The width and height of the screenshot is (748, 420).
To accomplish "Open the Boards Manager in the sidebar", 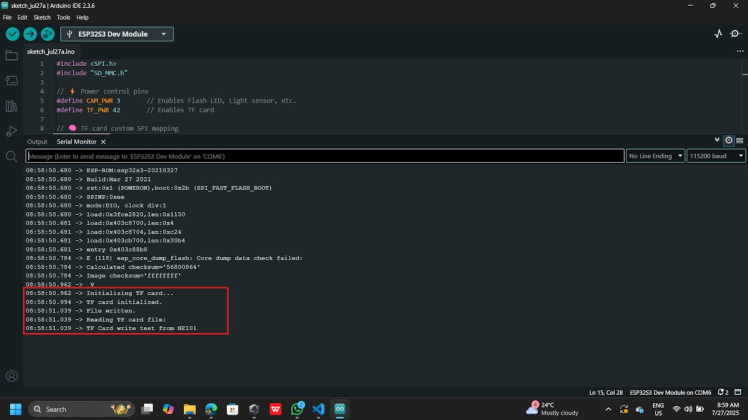I will 12,80.
